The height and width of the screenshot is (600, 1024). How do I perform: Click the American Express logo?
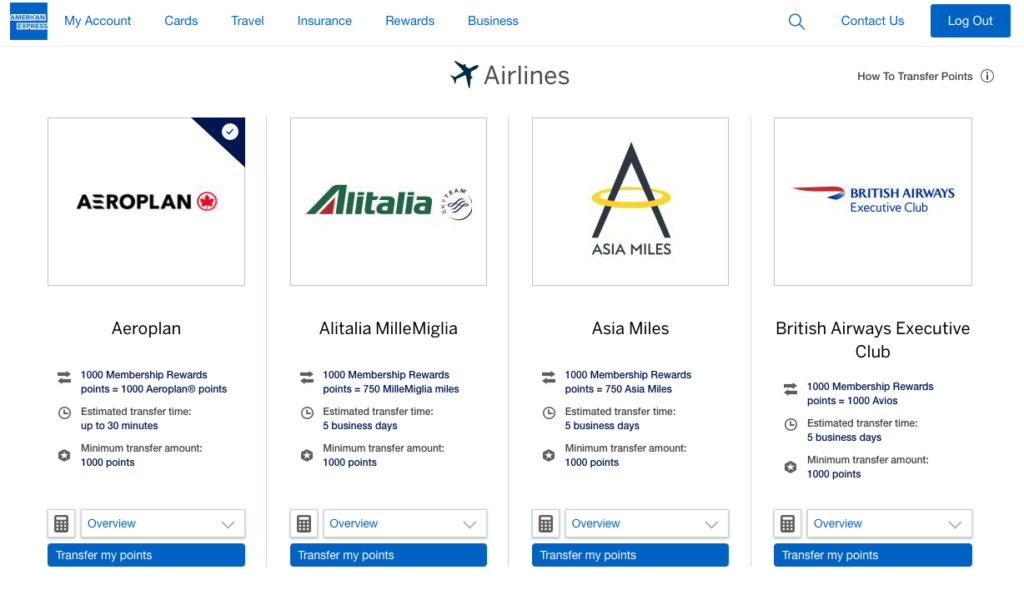[x=28, y=20]
